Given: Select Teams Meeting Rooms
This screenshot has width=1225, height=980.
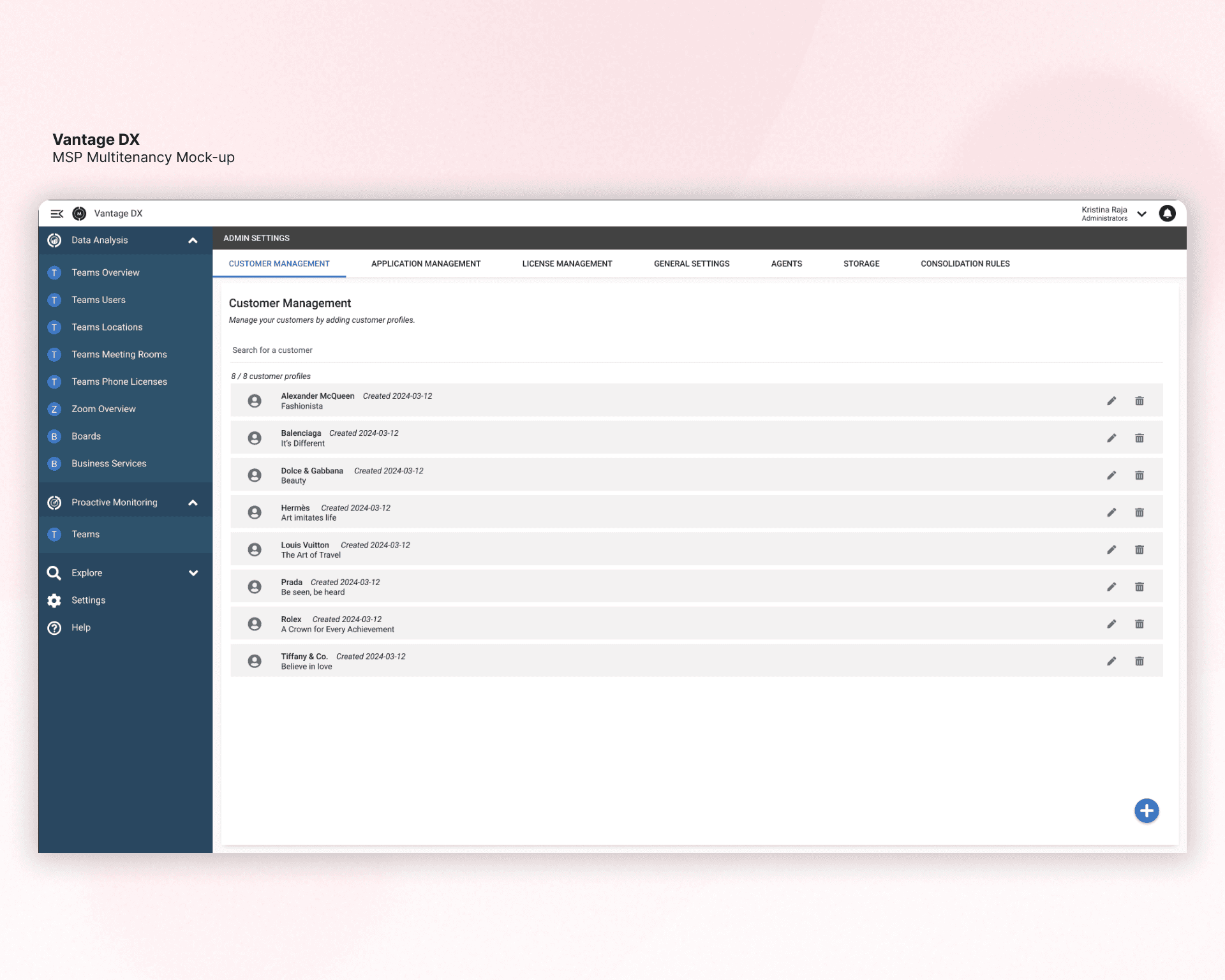Looking at the screenshot, I should [x=119, y=355].
